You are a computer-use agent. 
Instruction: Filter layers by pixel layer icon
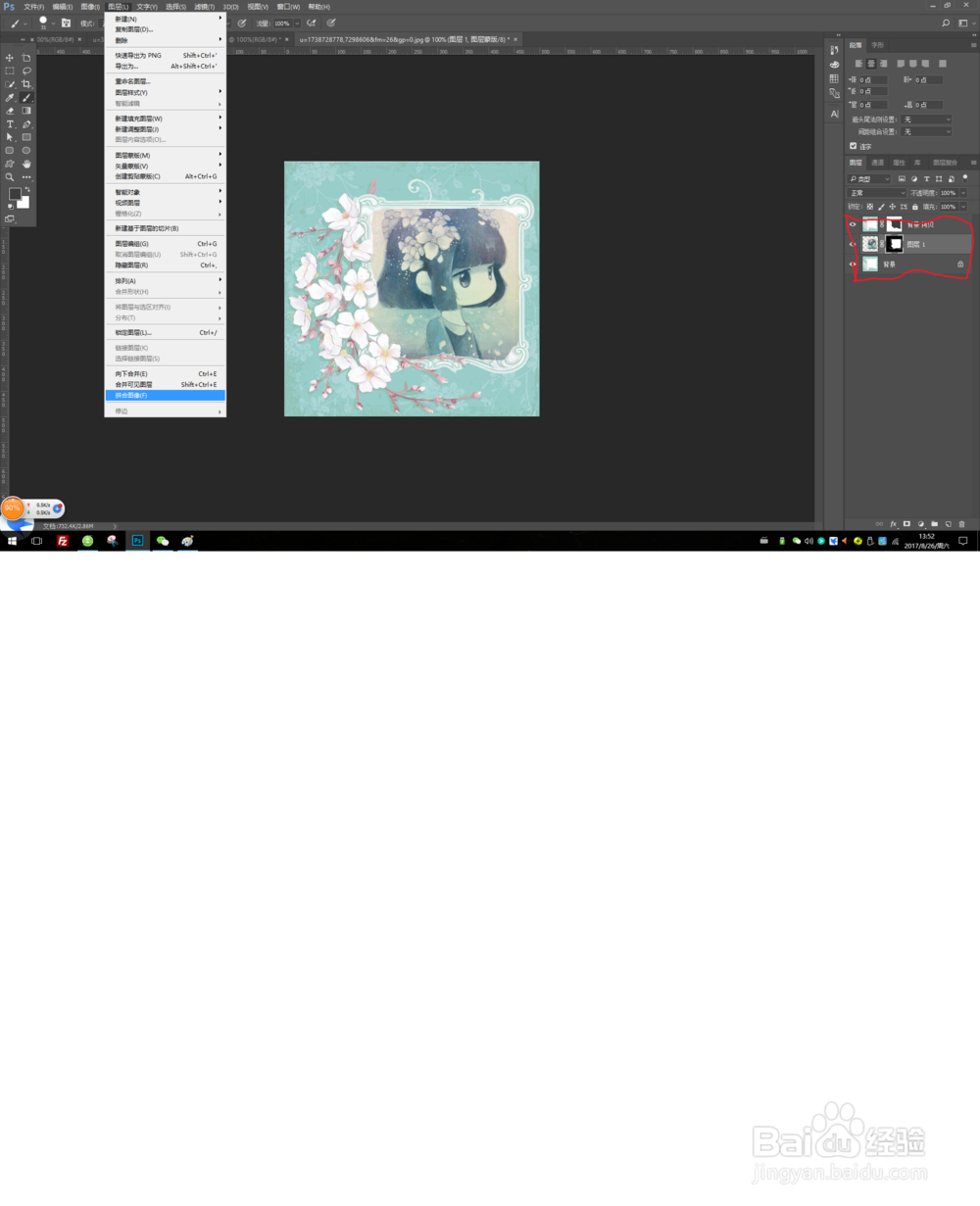point(902,179)
